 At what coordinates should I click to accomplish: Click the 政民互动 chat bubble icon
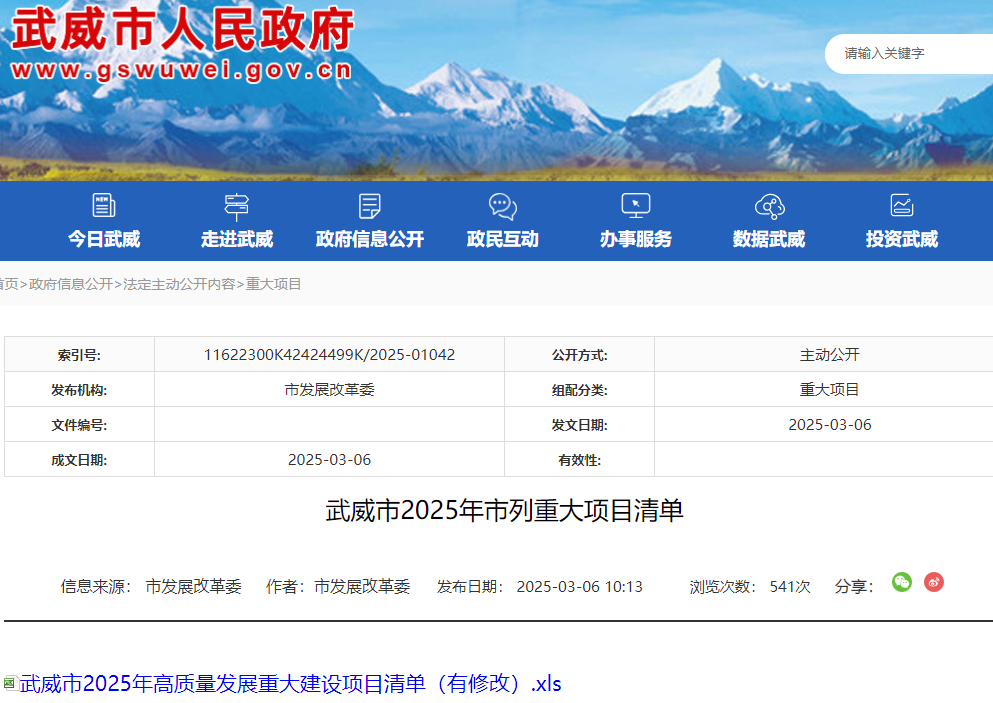[503, 206]
